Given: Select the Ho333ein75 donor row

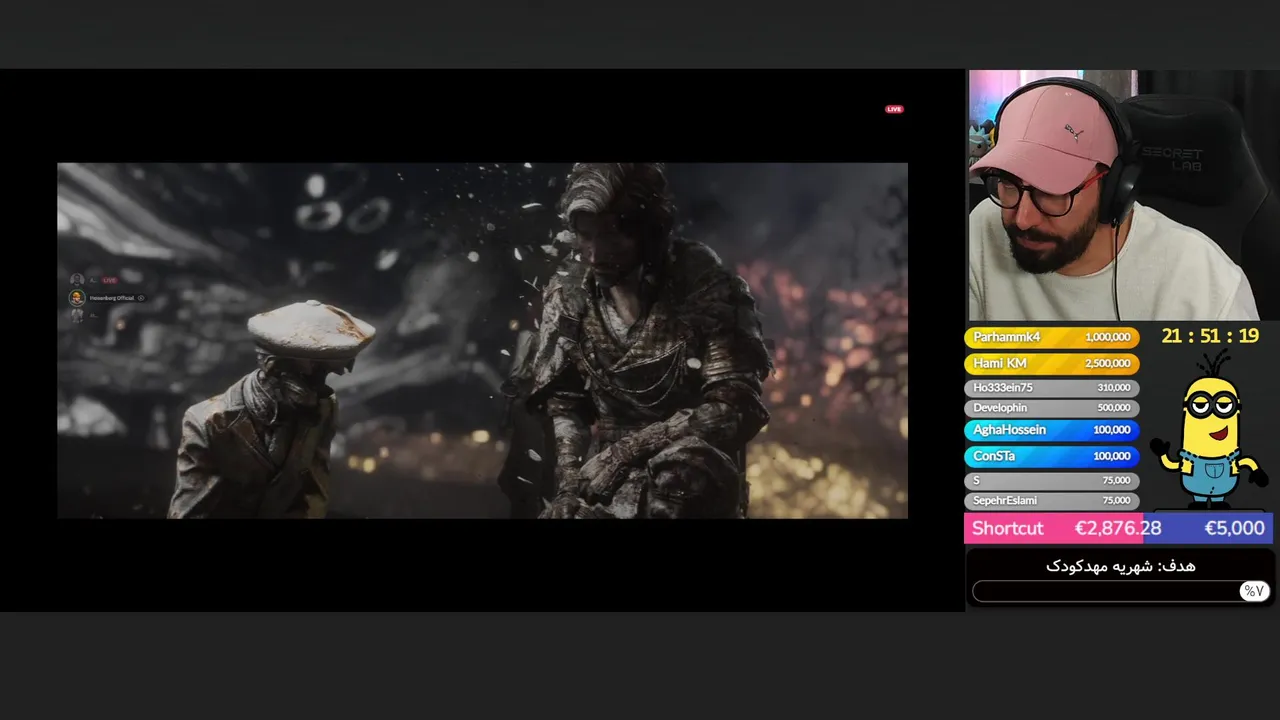Looking at the screenshot, I should pyautogui.click(x=1051, y=387).
